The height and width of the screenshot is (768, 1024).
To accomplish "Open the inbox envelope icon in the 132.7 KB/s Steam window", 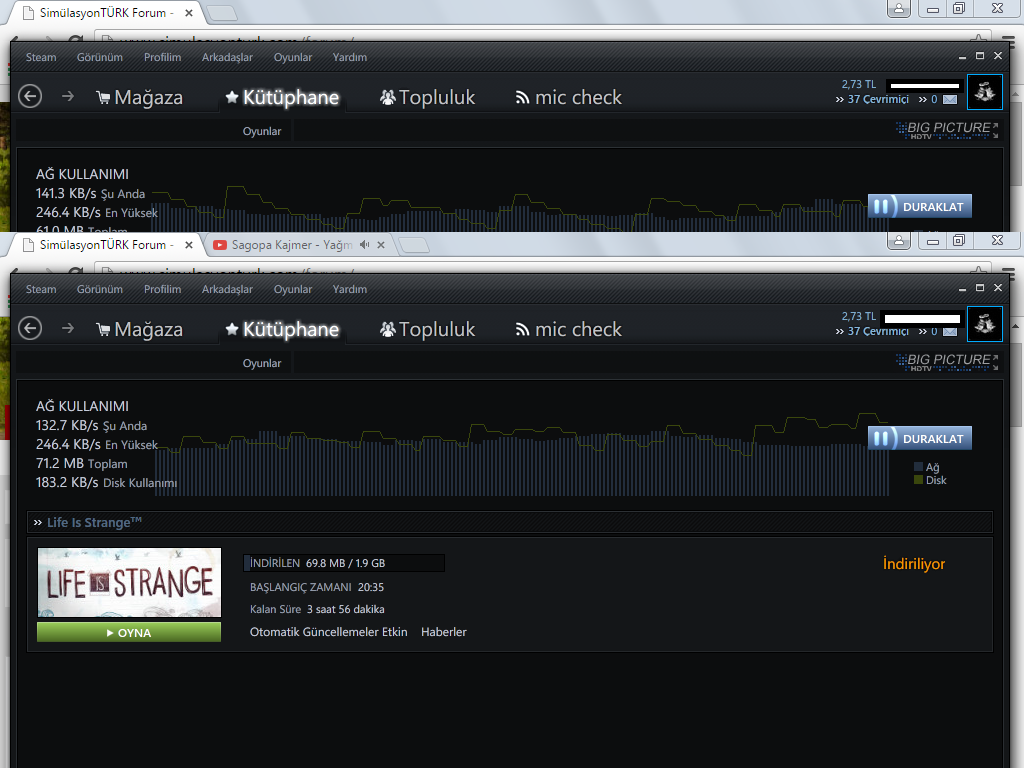I will point(950,332).
